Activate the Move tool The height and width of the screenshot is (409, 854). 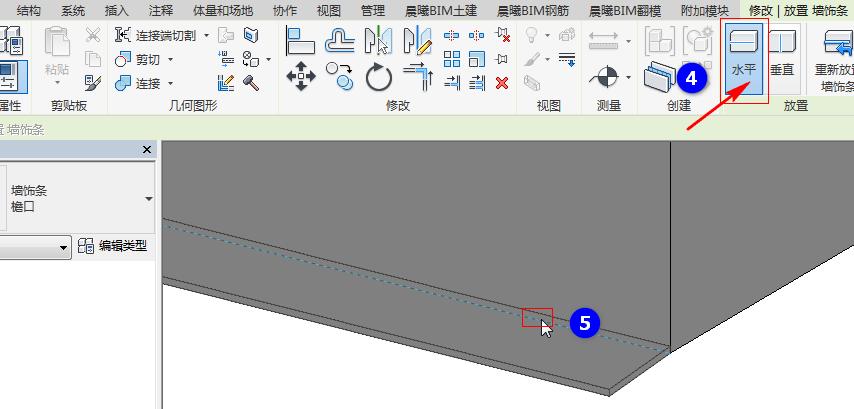[301, 76]
